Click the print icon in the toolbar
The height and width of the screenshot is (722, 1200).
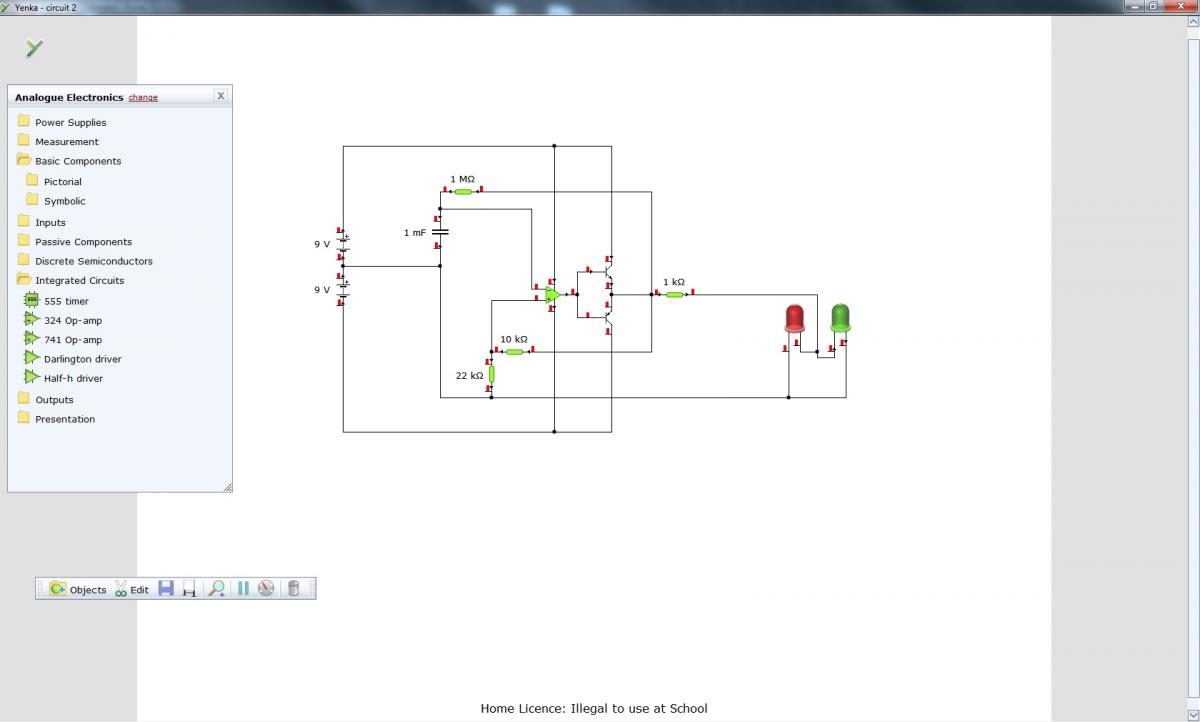(x=189, y=589)
